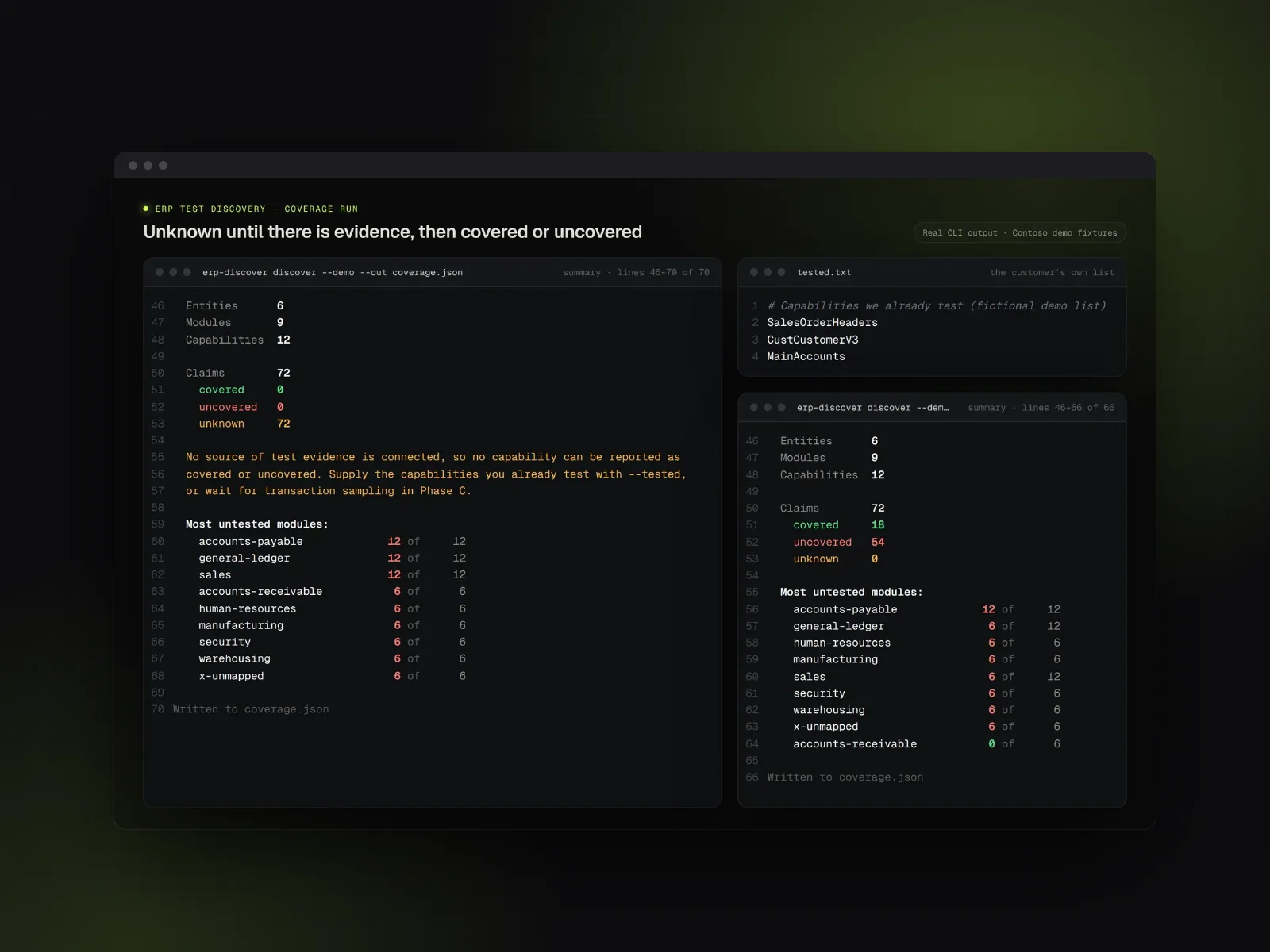Screen dimensions: 1270x952
Task: Select the heading "Unknown until there is evidence, then covered or uncovered"
Action: [x=392, y=232]
